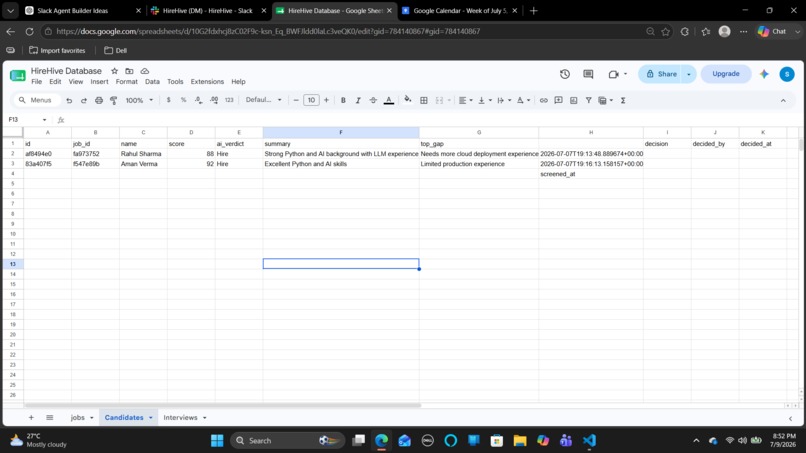Insert a comment from the toolbar

coord(558,100)
